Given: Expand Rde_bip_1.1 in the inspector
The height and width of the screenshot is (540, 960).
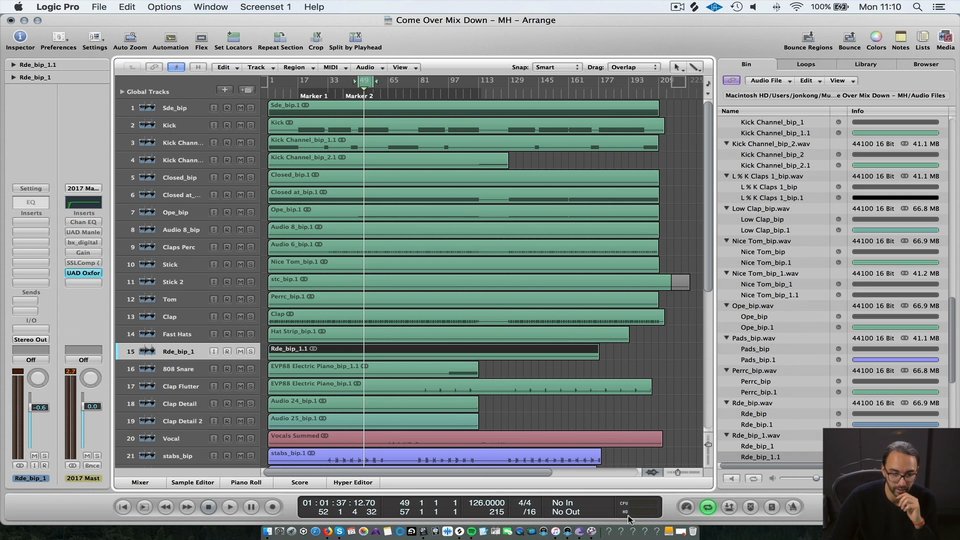Looking at the screenshot, I should click(13, 64).
